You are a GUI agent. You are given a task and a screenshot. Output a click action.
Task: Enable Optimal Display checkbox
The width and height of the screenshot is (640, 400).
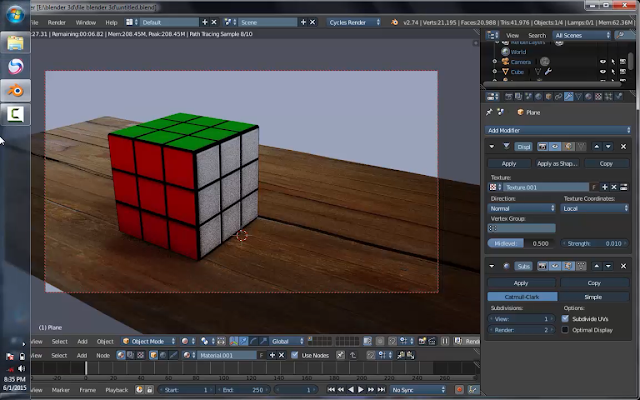point(565,330)
